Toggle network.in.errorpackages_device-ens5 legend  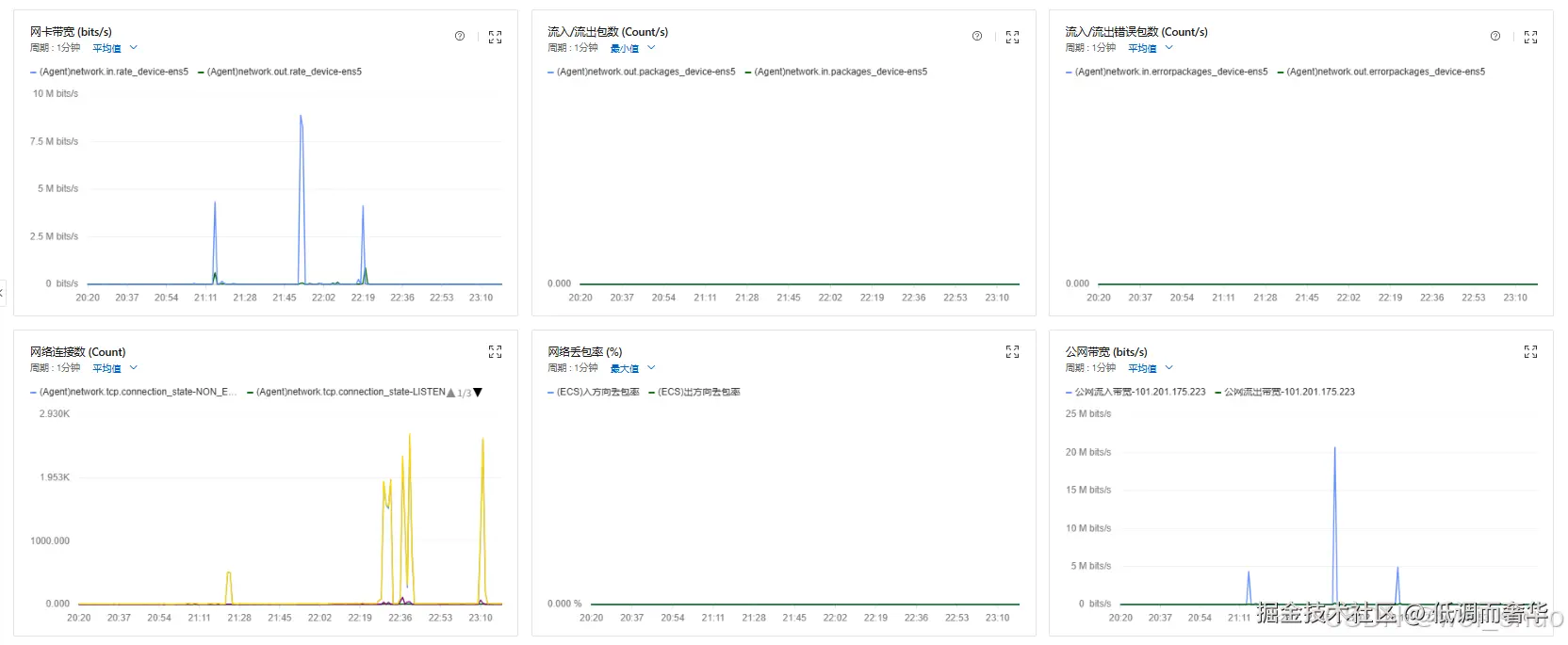tap(1168, 72)
